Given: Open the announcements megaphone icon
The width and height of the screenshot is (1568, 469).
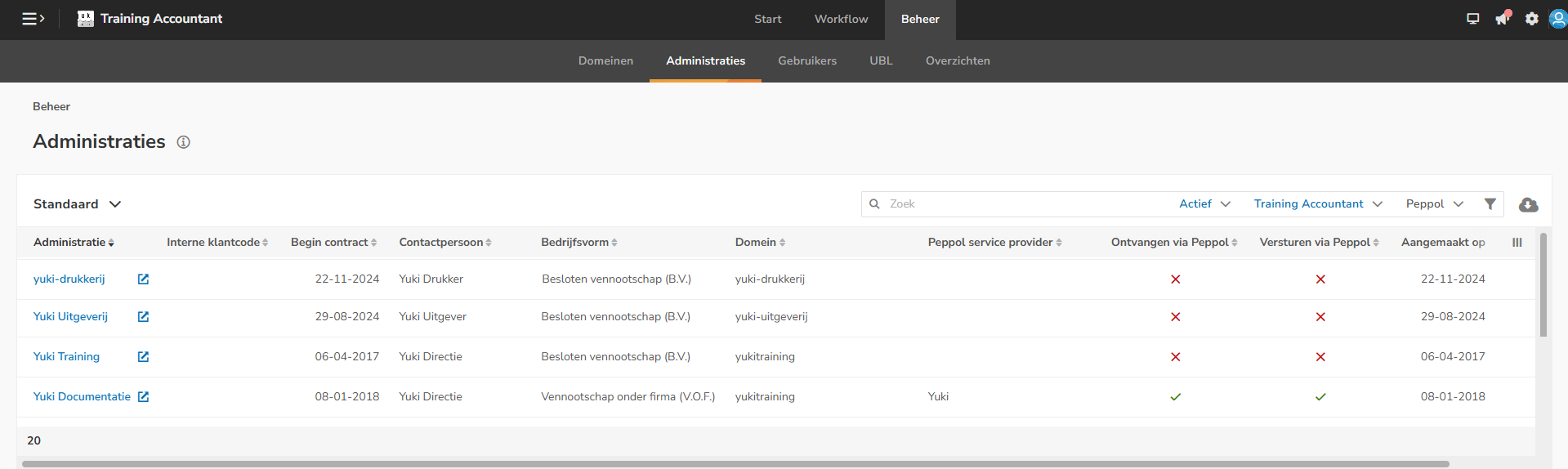Looking at the screenshot, I should (1503, 19).
